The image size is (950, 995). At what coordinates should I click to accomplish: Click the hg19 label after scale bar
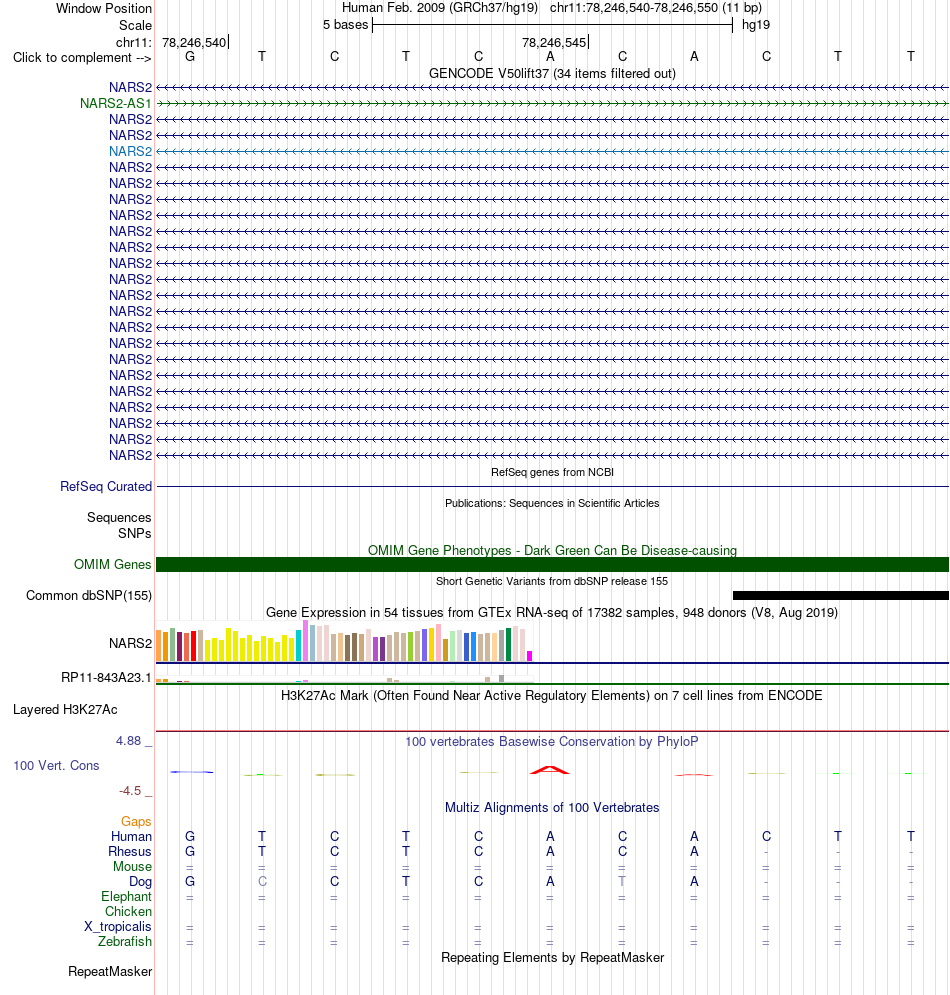click(756, 25)
